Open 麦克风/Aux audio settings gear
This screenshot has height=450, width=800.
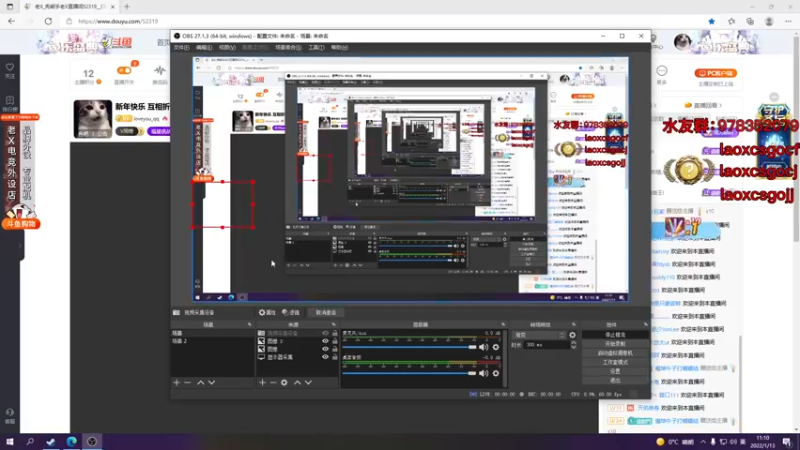coord(496,347)
